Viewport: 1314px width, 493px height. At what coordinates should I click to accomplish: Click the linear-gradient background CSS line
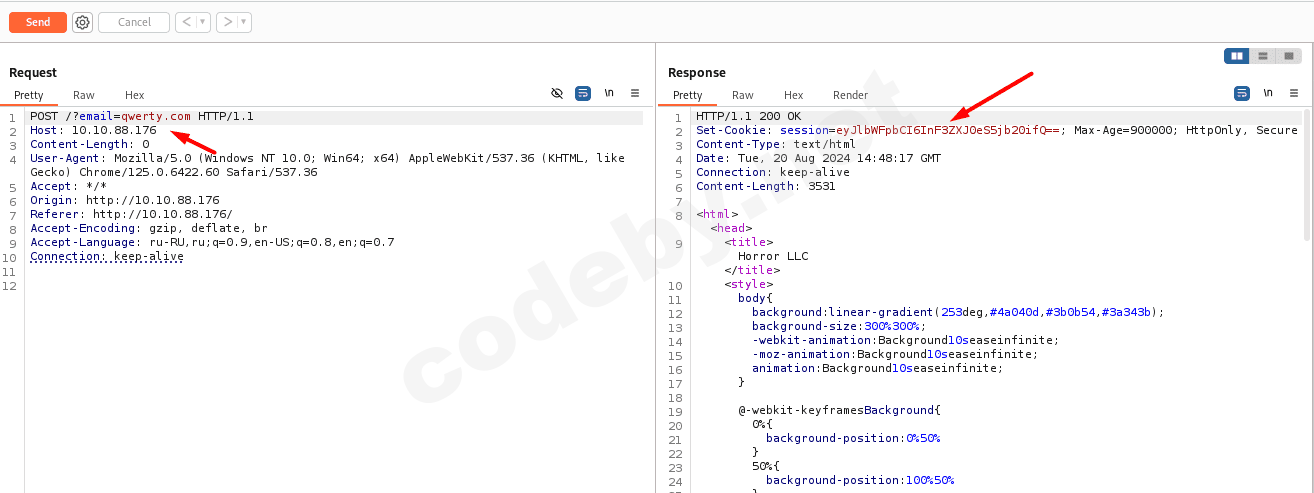[x=958, y=312]
